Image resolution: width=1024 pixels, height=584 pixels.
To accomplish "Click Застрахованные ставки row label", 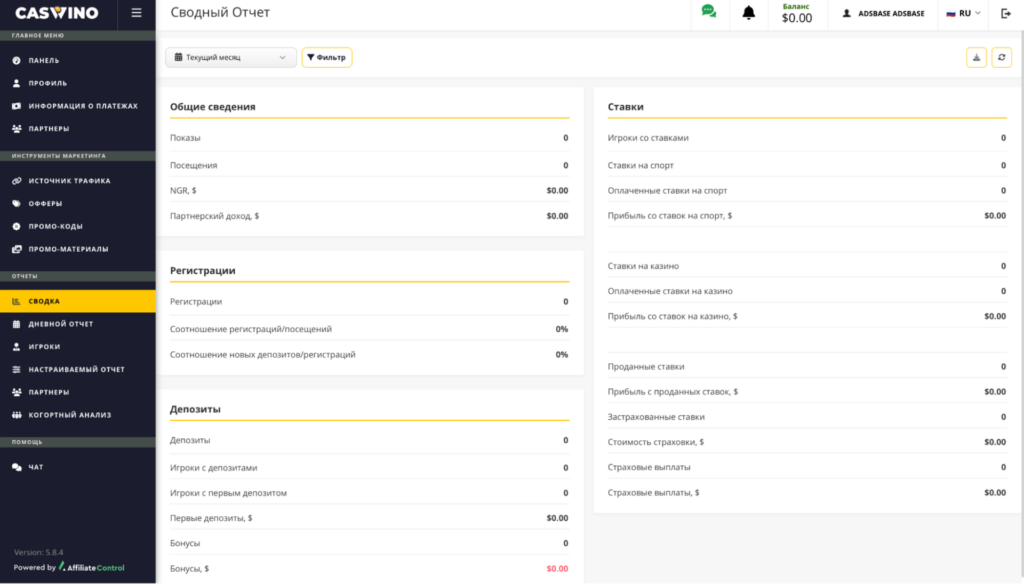I will [x=656, y=417].
